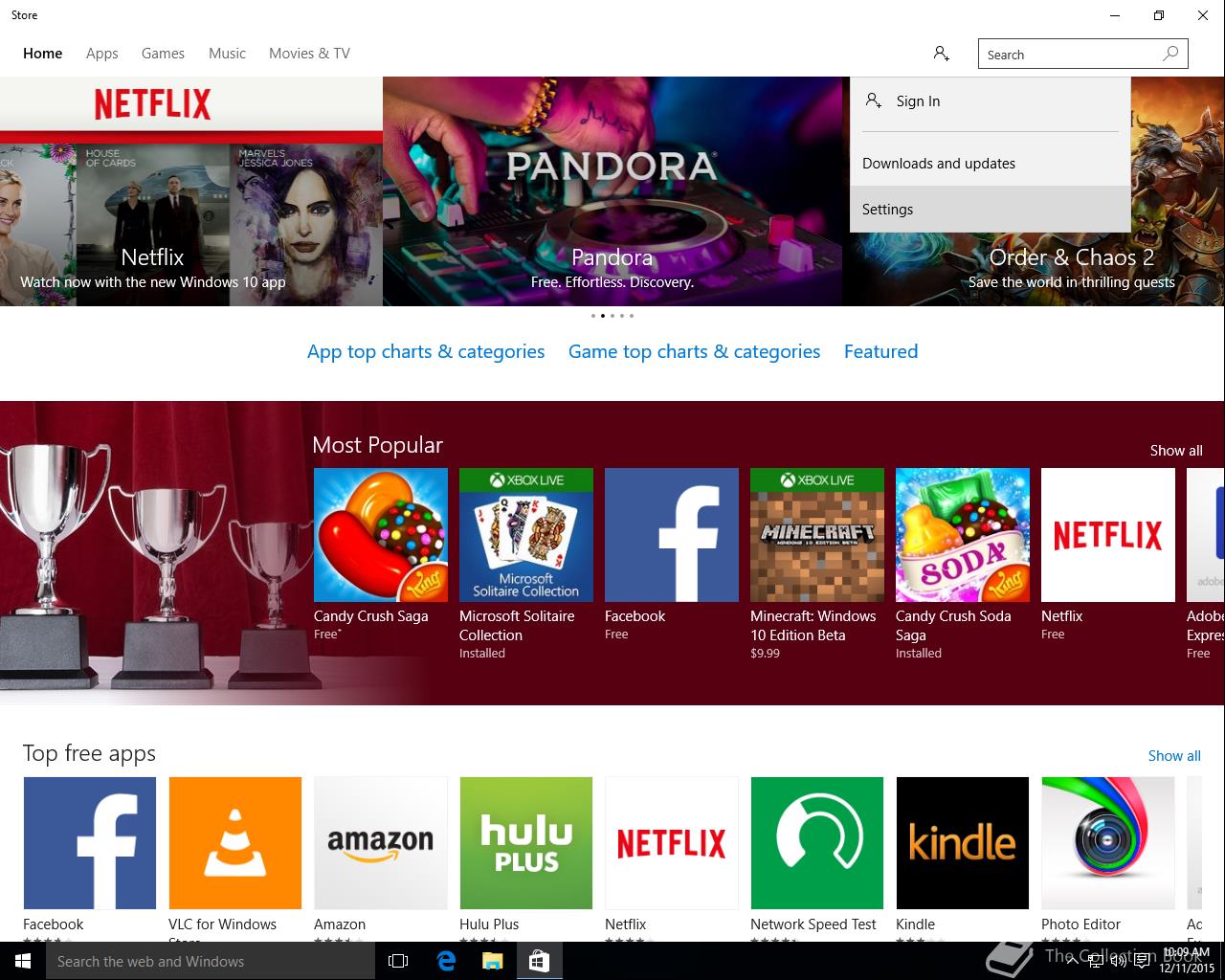
Task: Click the Network Speed Test title text
Action: (x=813, y=924)
